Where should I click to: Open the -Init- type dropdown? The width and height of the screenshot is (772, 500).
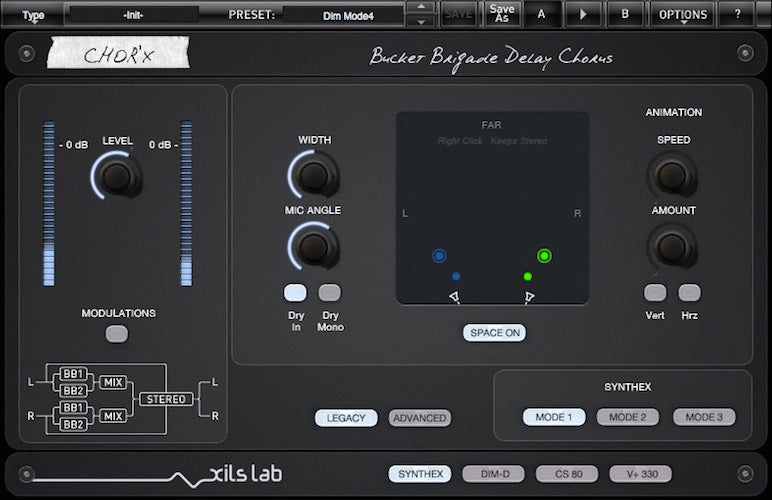pyautogui.click(x=132, y=15)
